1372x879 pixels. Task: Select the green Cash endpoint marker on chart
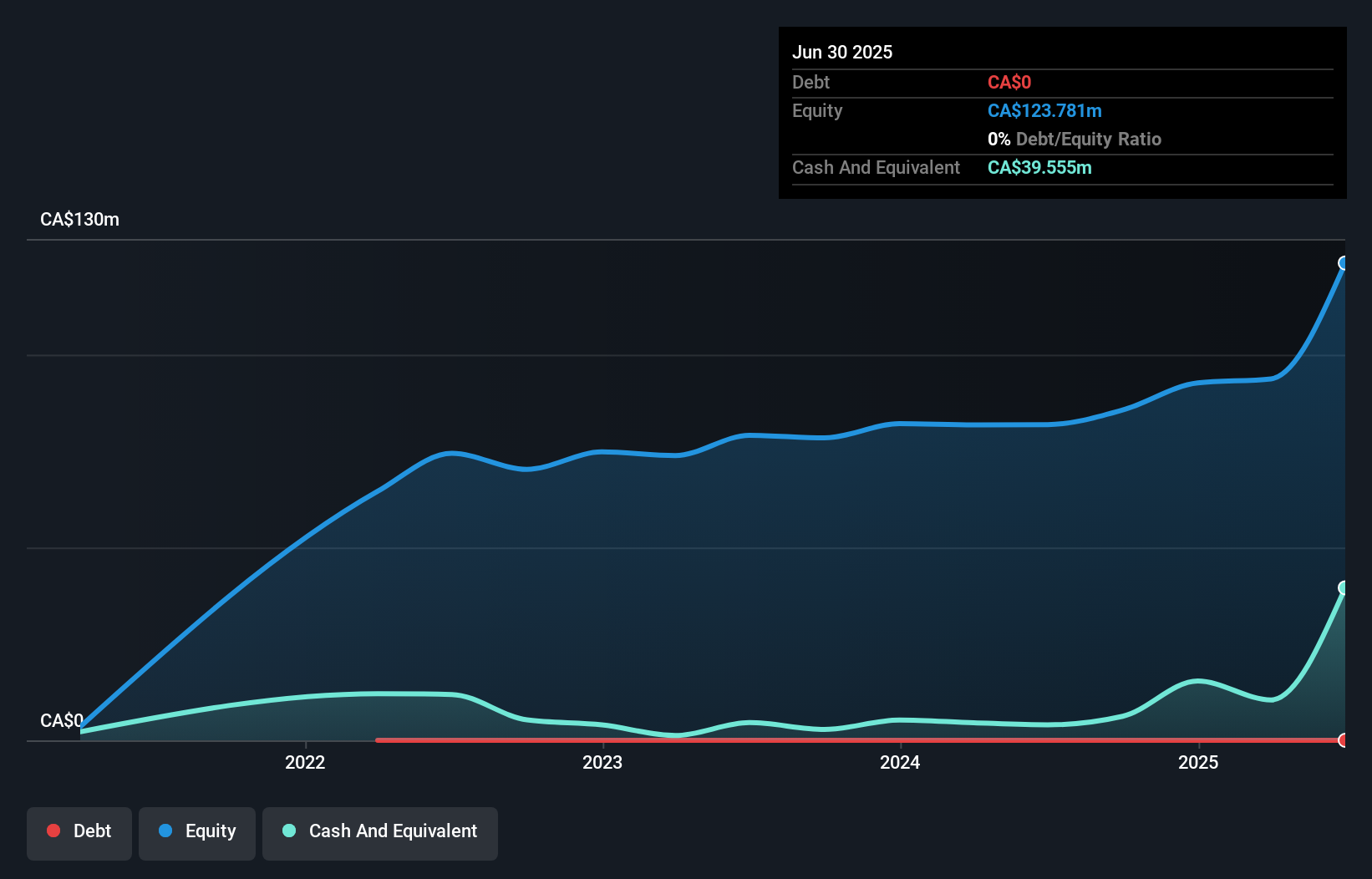(1344, 588)
